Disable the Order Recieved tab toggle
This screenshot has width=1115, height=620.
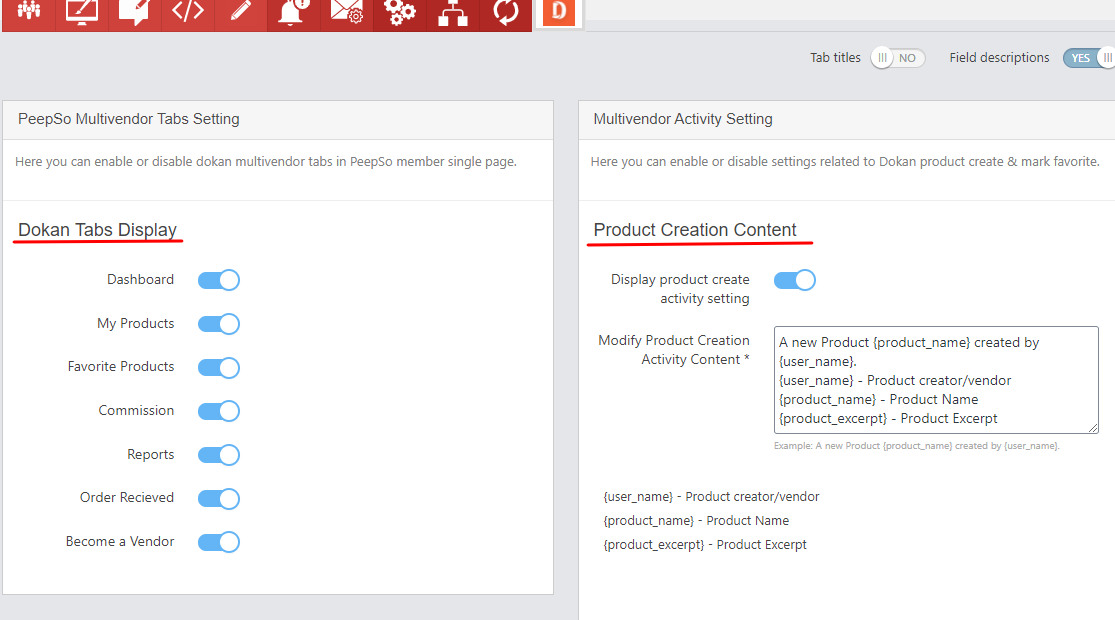tap(219, 498)
